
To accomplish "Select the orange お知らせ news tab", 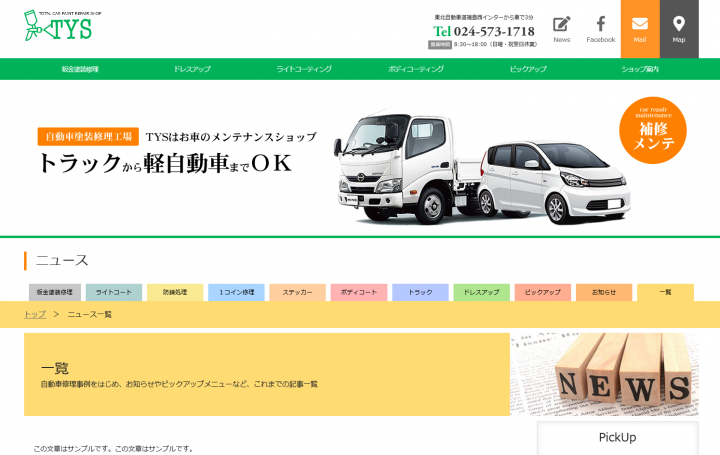I will [604, 292].
